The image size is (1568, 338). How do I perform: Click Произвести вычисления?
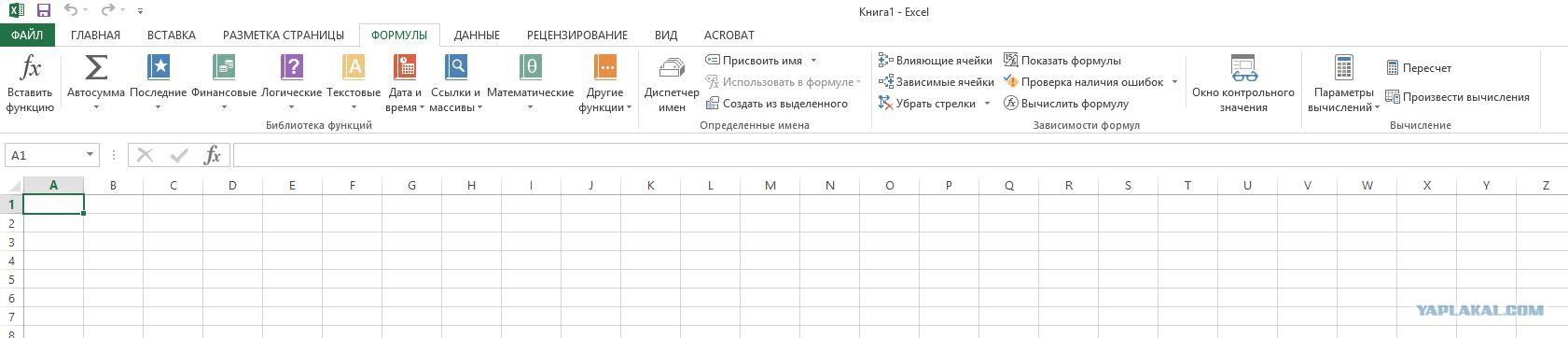1457,97
